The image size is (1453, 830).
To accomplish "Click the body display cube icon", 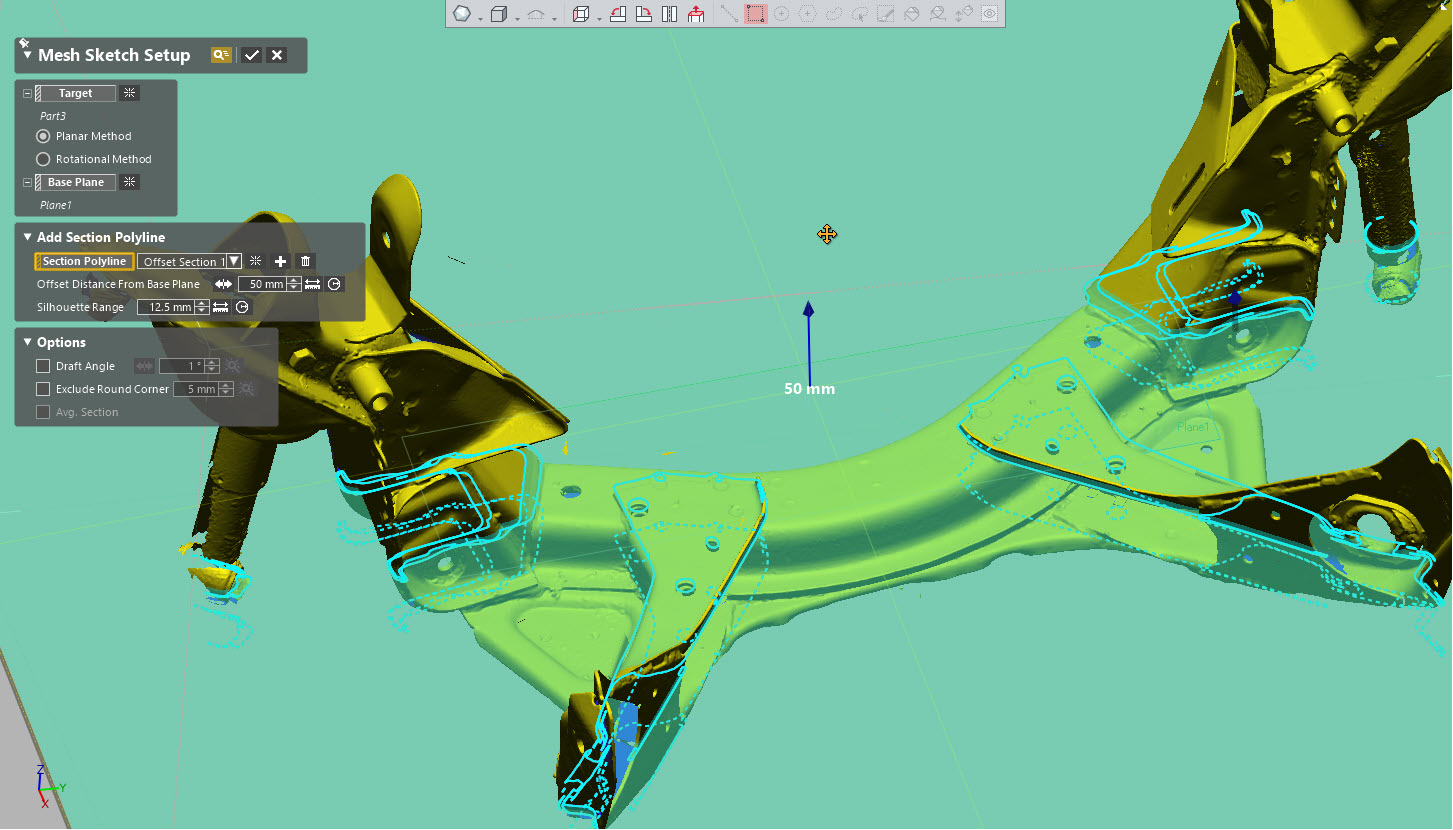I will point(499,14).
